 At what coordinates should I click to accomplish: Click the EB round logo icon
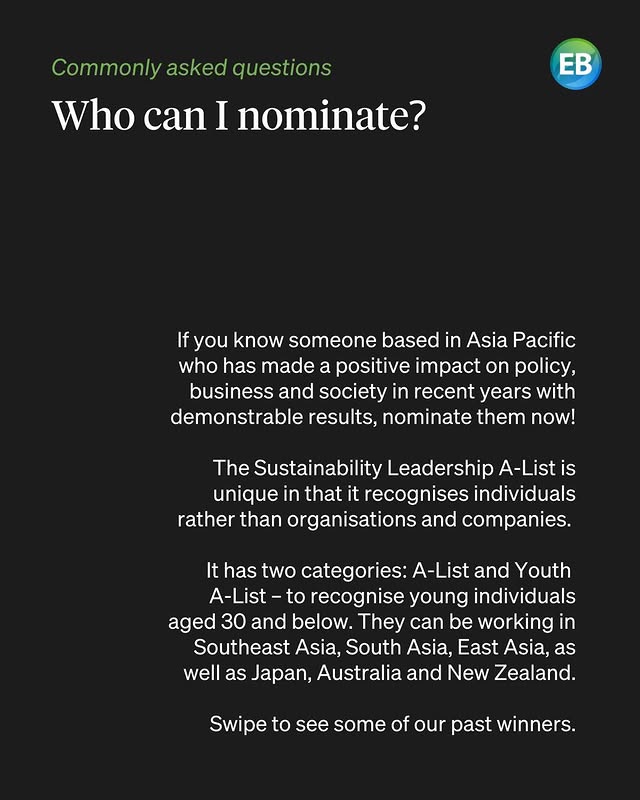(575, 64)
